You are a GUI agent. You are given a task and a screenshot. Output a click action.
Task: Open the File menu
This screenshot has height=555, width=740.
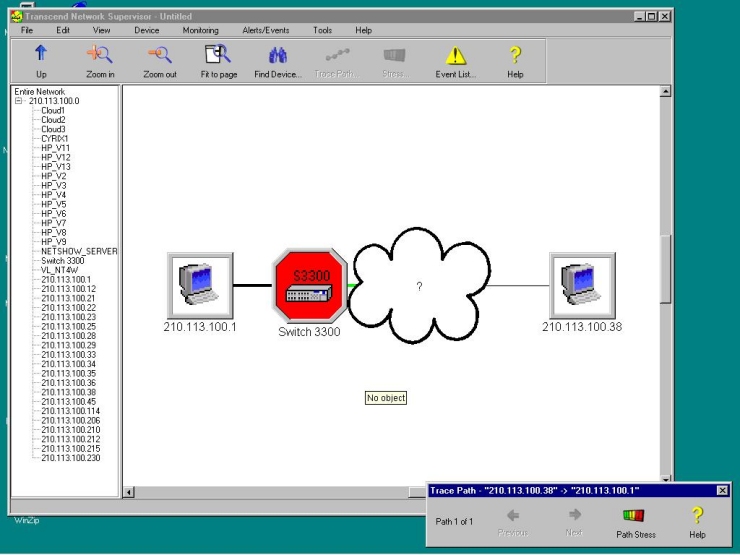pos(27,30)
